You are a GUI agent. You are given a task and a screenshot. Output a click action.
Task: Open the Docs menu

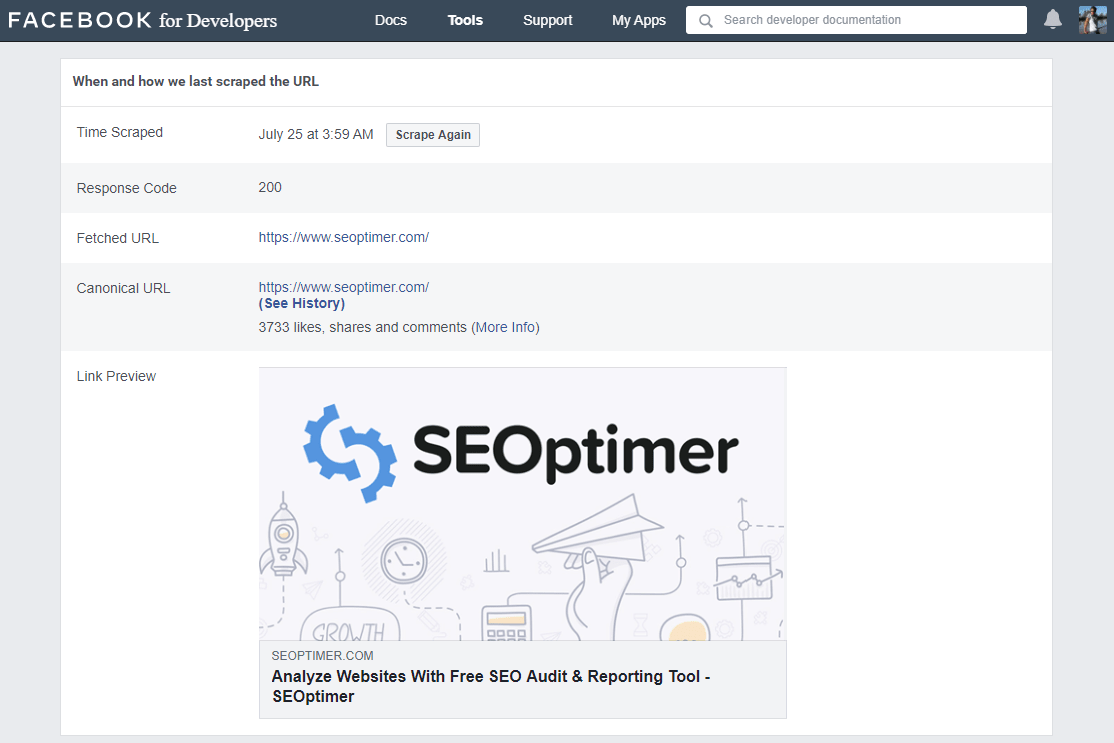tap(390, 20)
